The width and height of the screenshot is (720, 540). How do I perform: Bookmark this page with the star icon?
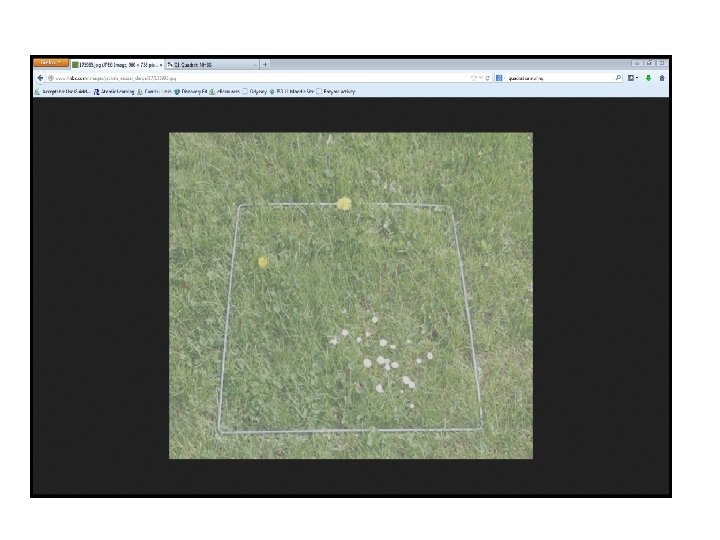[473, 78]
